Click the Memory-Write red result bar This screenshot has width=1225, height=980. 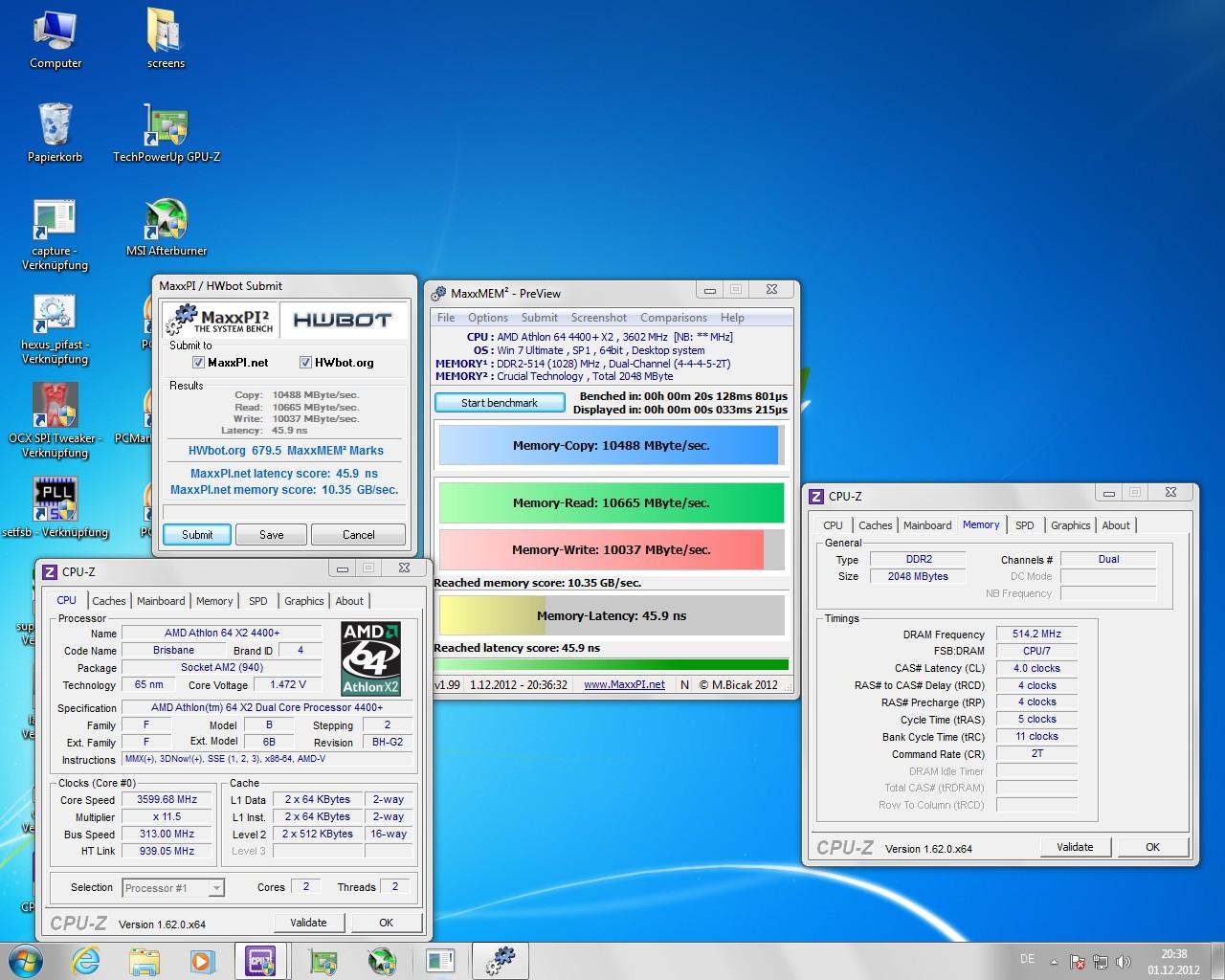(612, 550)
